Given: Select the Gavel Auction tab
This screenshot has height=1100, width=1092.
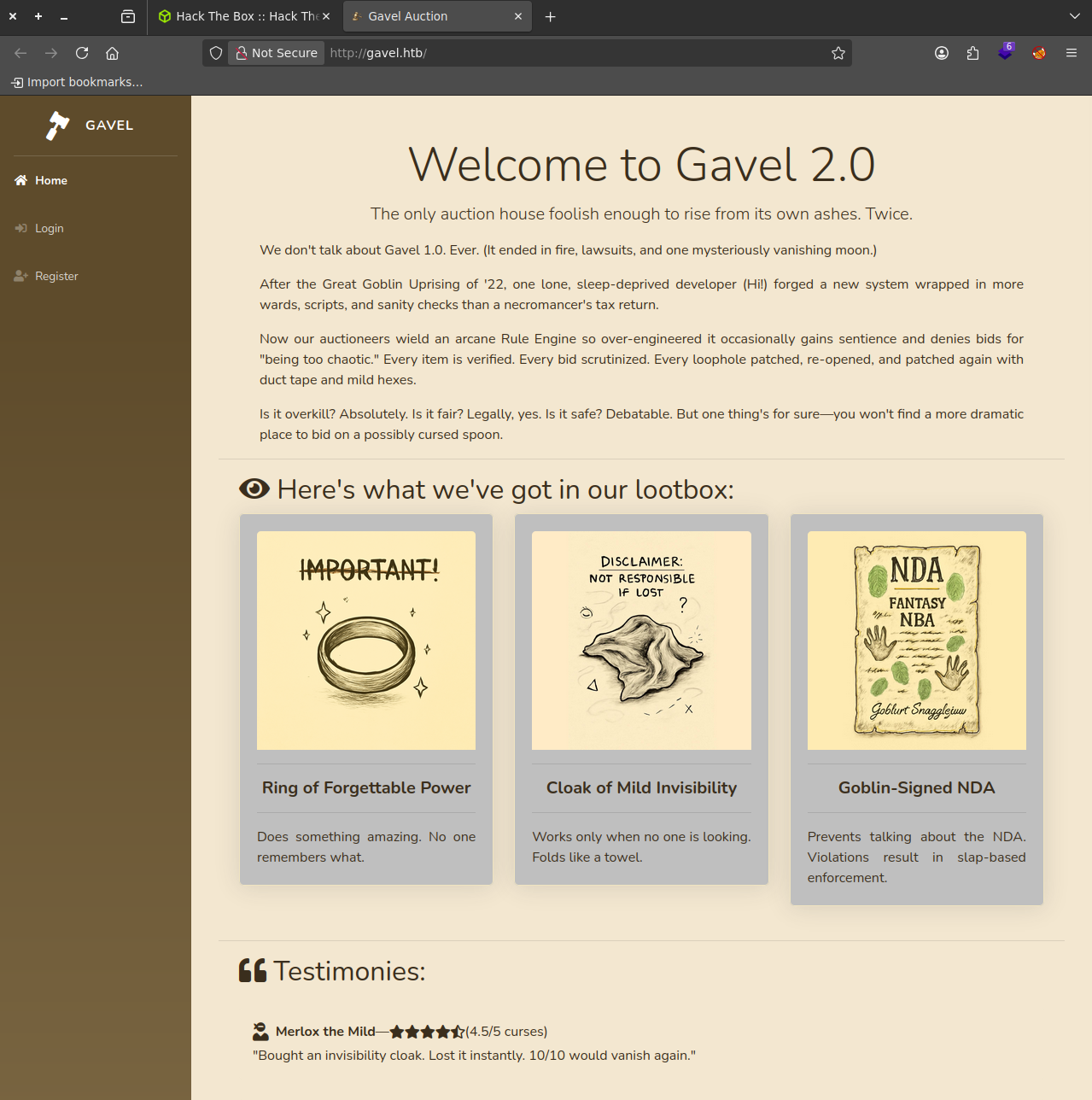Looking at the screenshot, I should [x=437, y=16].
